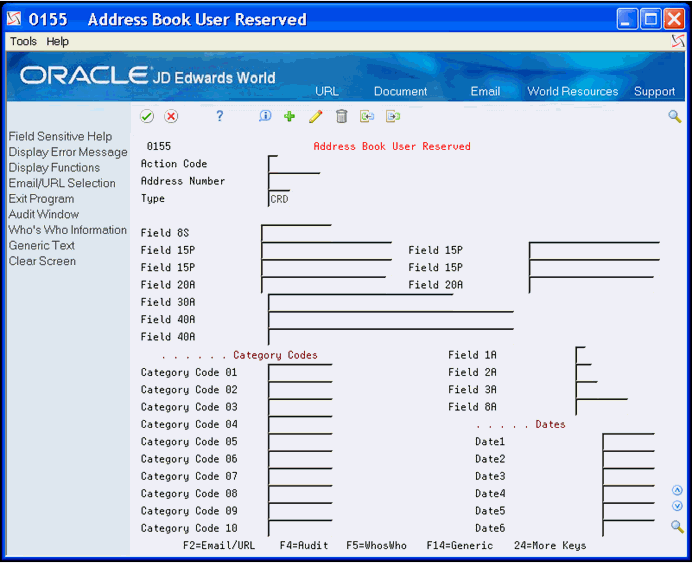Open the Email header tab
The width and height of the screenshot is (692, 563).
pos(485,91)
